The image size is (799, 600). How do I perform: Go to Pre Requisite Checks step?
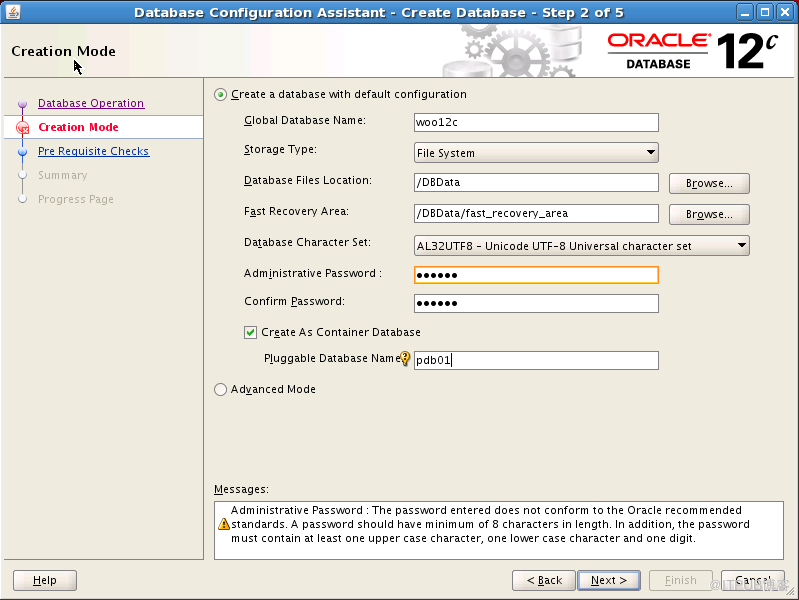(94, 151)
